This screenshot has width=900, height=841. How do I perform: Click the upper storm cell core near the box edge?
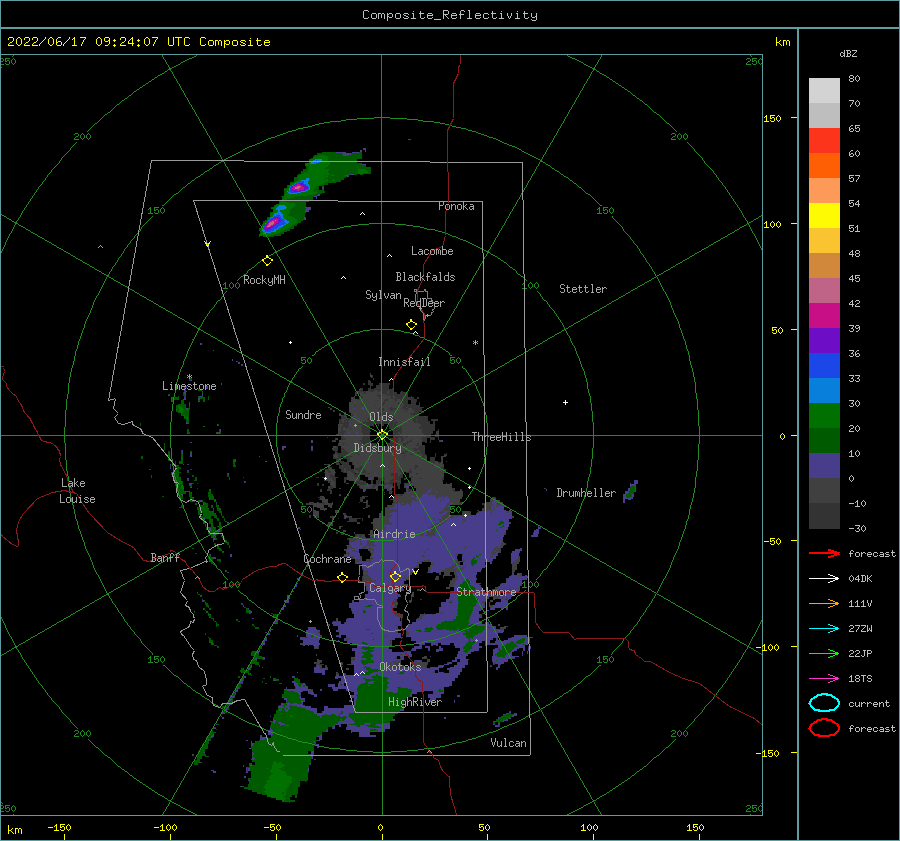(x=298, y=187)
